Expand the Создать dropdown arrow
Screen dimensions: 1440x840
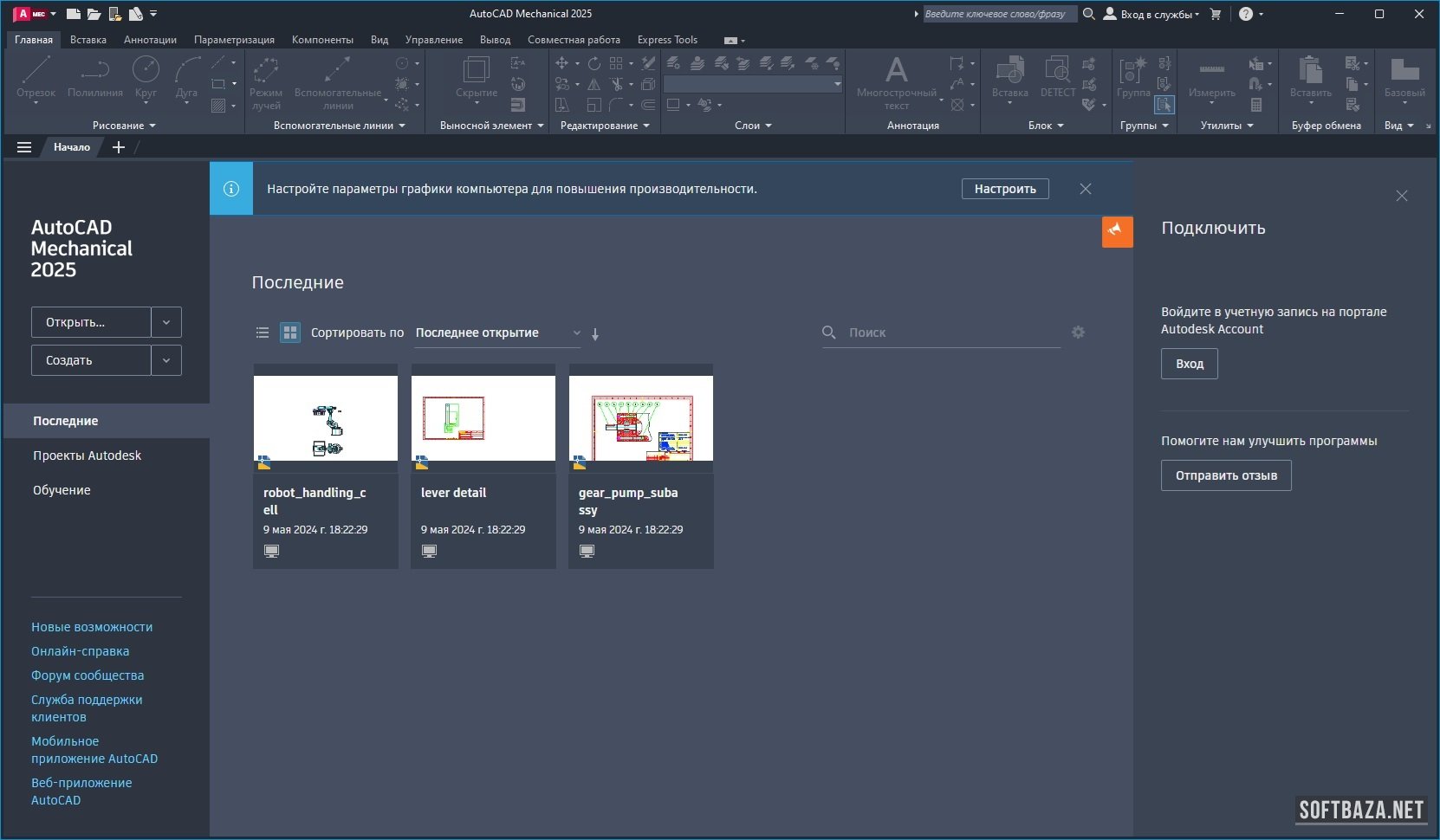166,360
